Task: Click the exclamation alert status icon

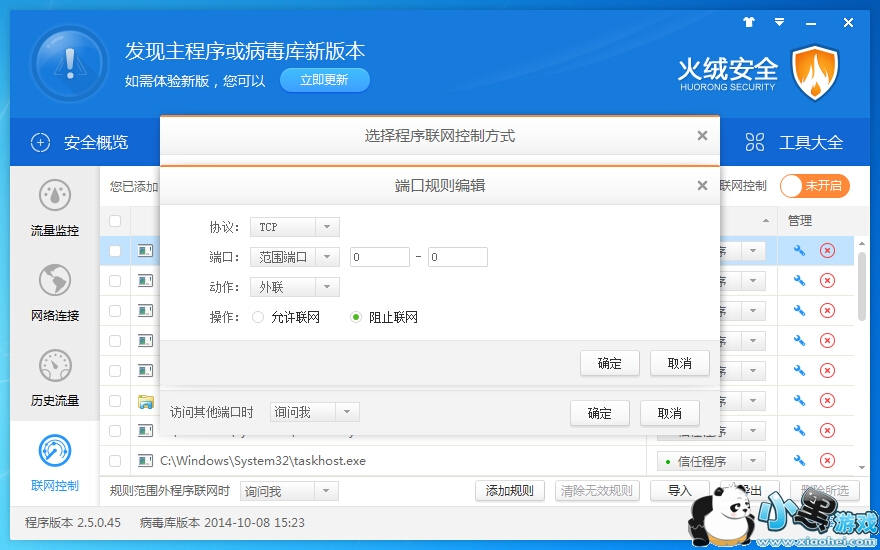Action: pyautogui.click(x=70, y=63)
